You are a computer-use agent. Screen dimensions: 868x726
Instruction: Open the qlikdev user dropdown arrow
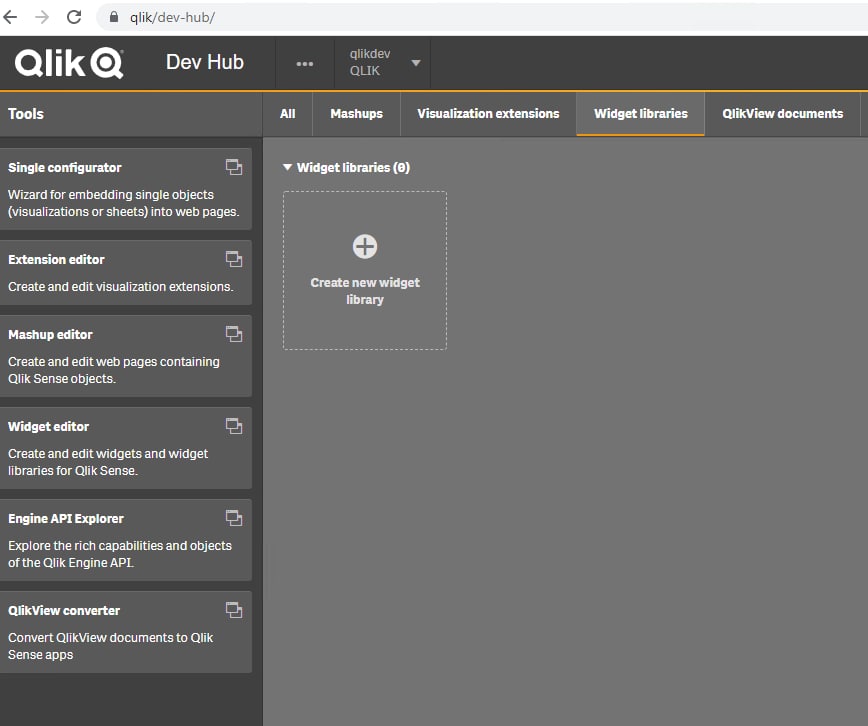(x=416, y=63)
